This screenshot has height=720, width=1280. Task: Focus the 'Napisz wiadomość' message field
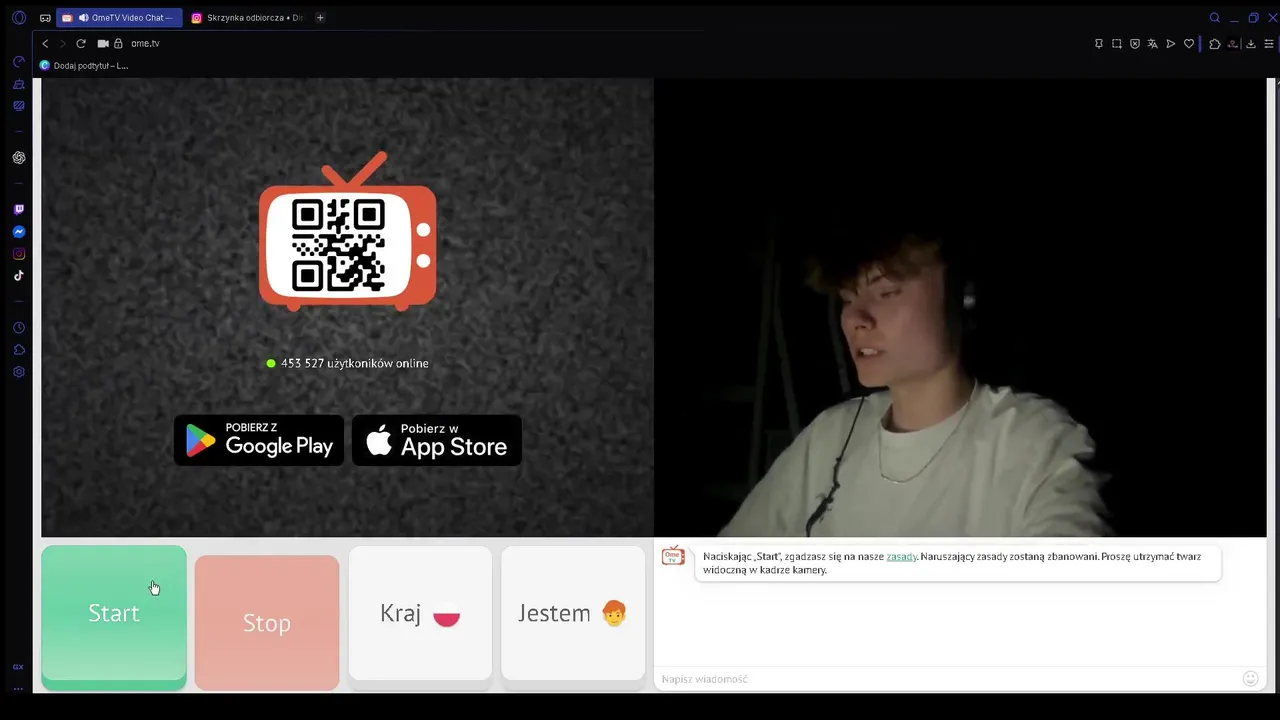click(945, 679)
